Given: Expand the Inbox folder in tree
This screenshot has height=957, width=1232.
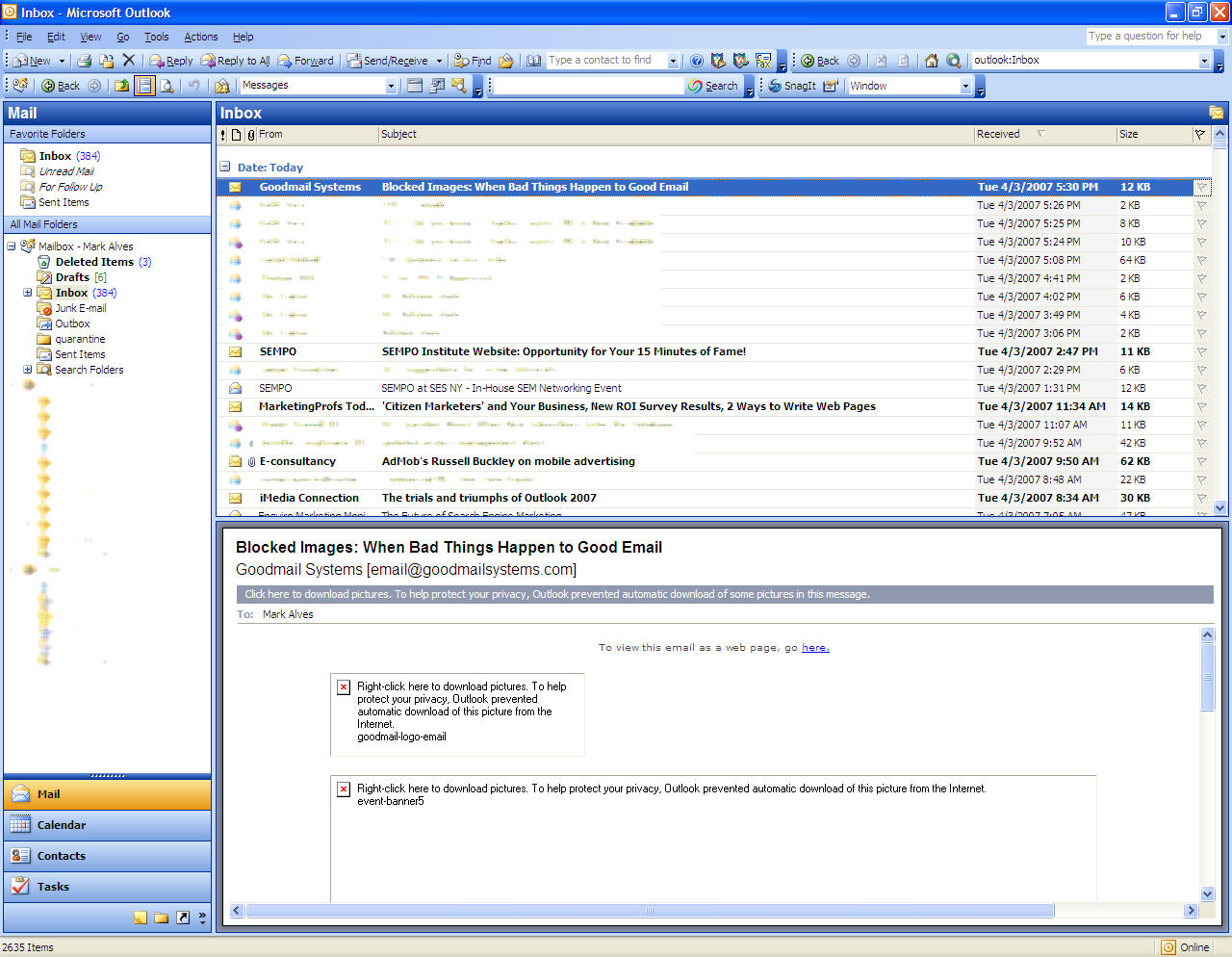Looking at the screenshot, I should [x=27, y=293].
